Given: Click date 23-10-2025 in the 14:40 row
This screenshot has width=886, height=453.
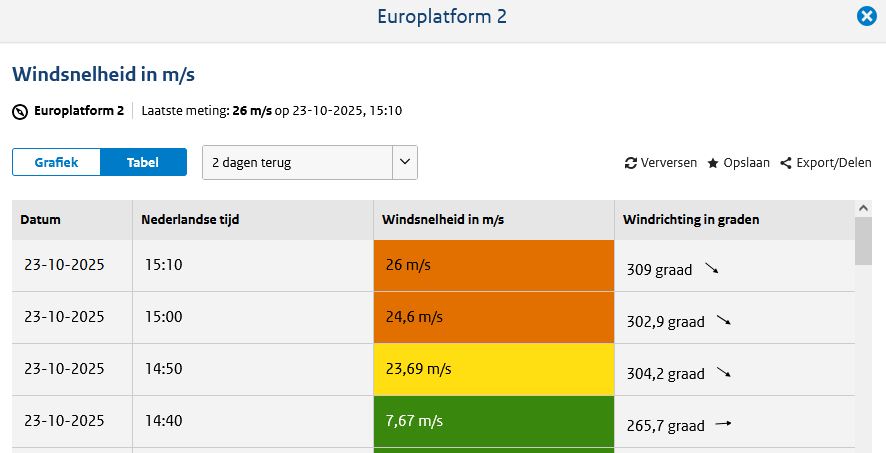Looking at the screenshot, I should point(64,420).
